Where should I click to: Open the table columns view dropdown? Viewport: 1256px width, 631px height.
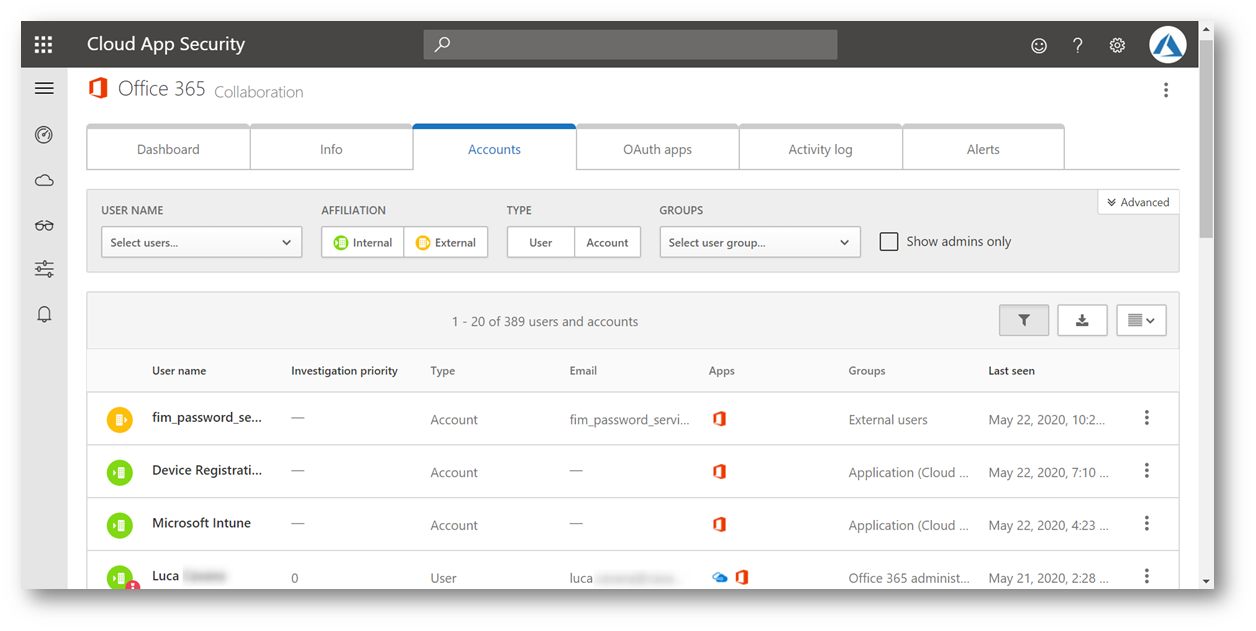1141,320
